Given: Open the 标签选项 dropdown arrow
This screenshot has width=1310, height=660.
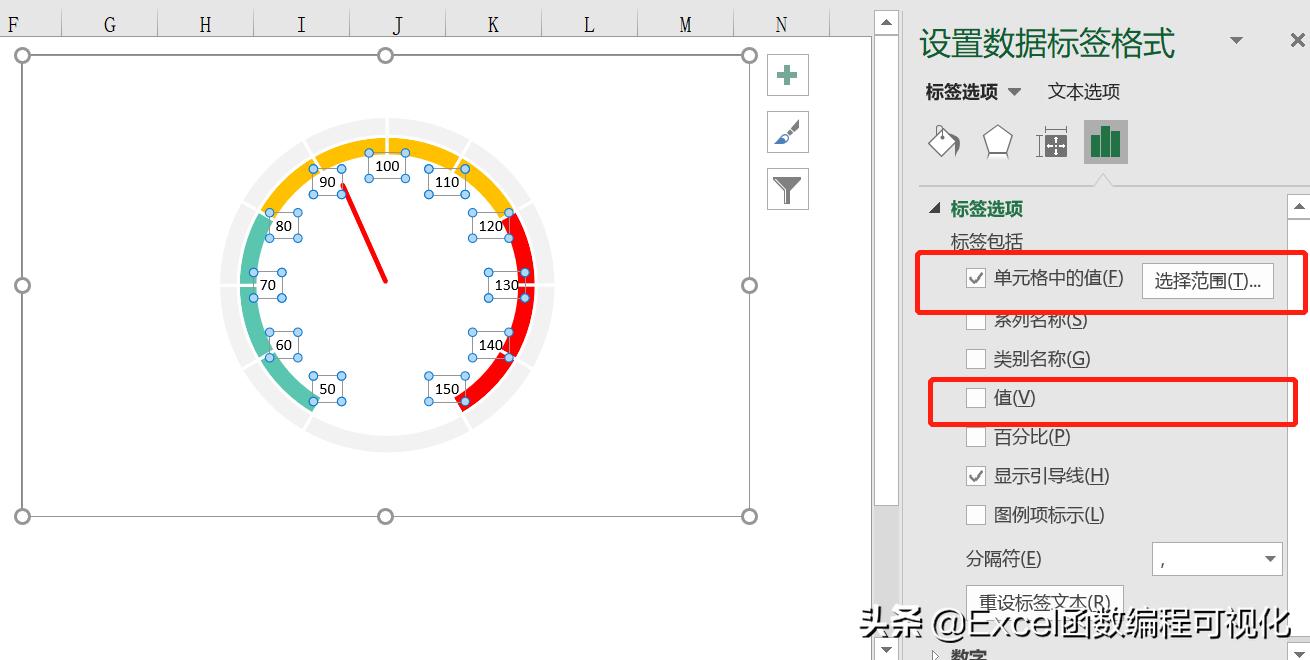Looking at the screenshot, I should (1017, 92).
